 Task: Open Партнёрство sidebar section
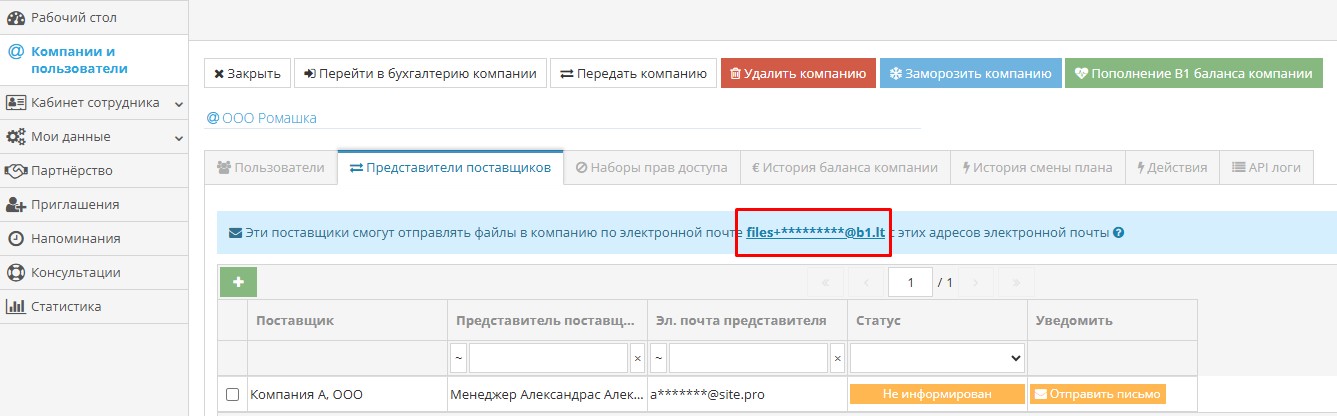pyautogui.click(x=72, y=170)
